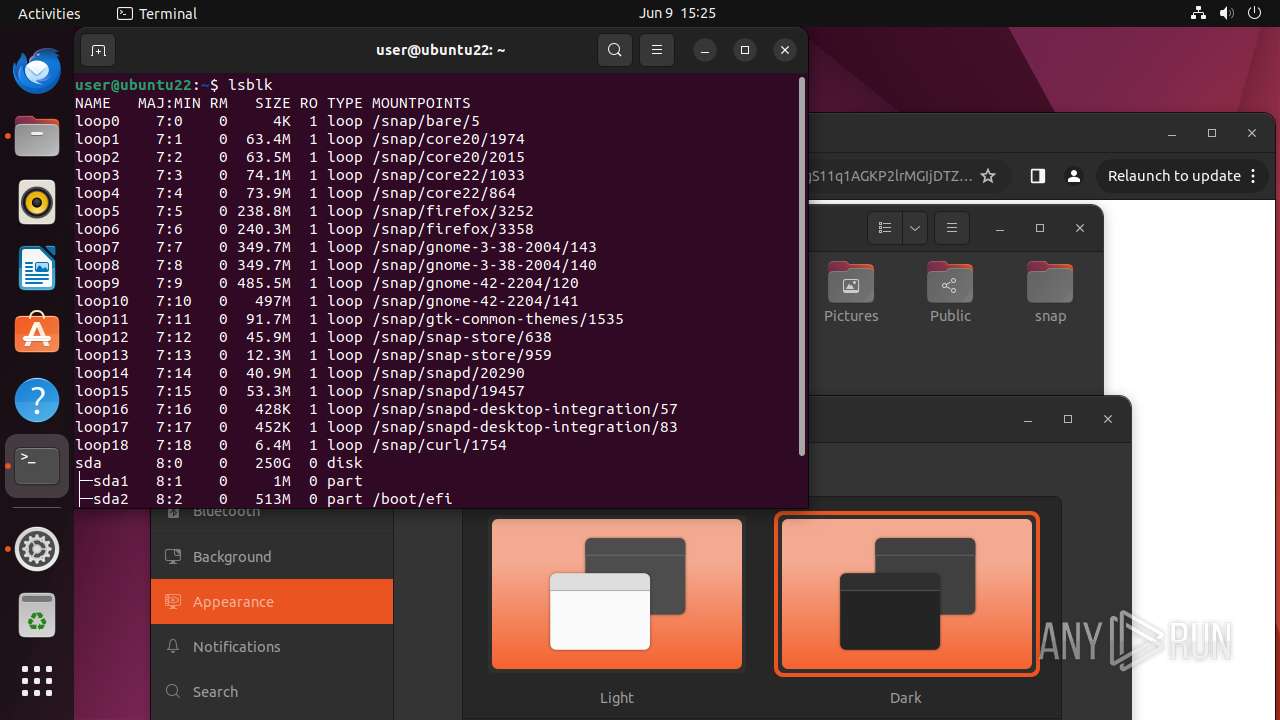Select Background in Settings sidebar
This screenshot has height=720, width=1280.
[272, 557]
